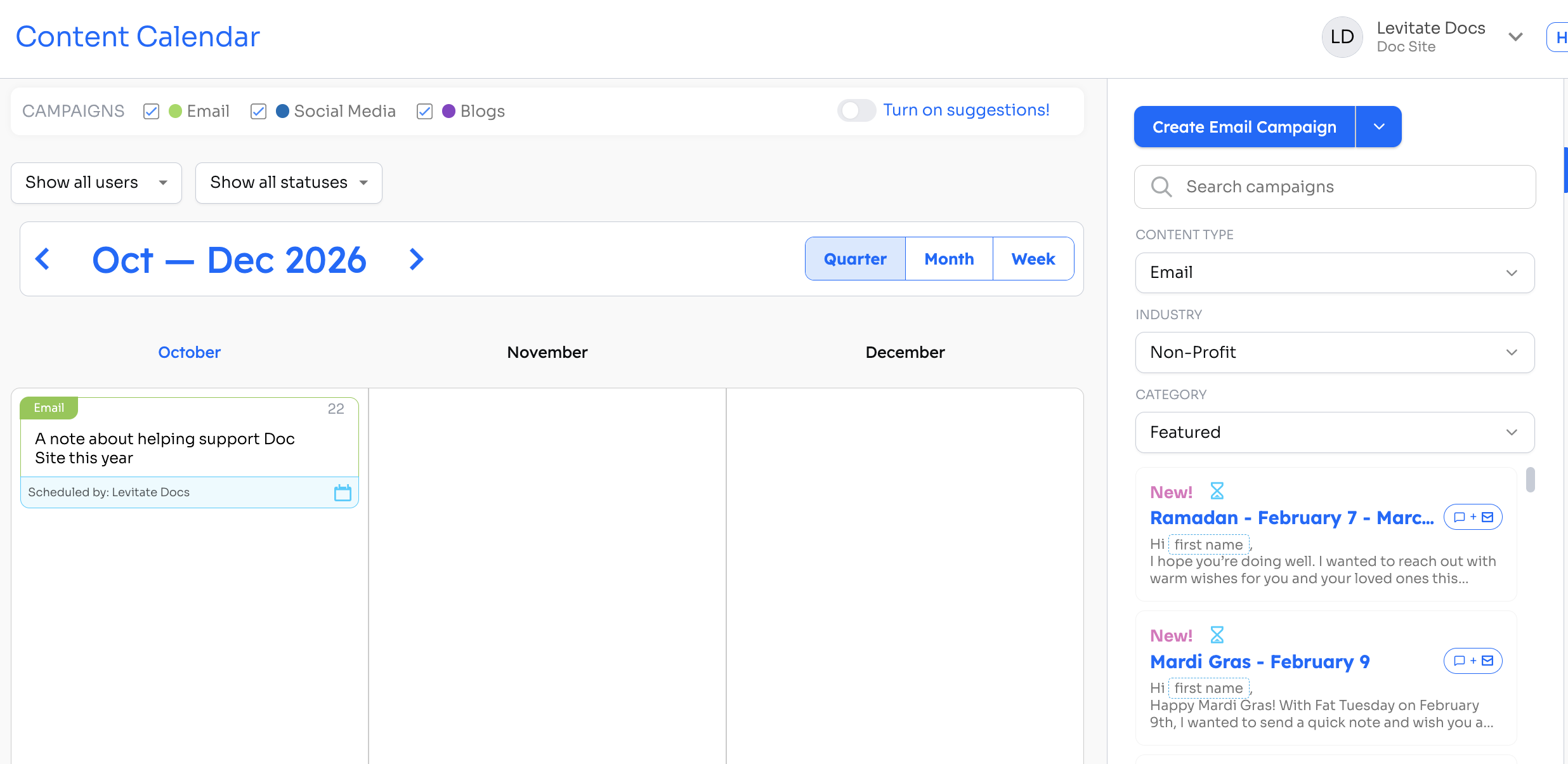Click hourglass icon on Ramadan campaign
This screenshot has height=764, width=1568.
[1217, 491]
